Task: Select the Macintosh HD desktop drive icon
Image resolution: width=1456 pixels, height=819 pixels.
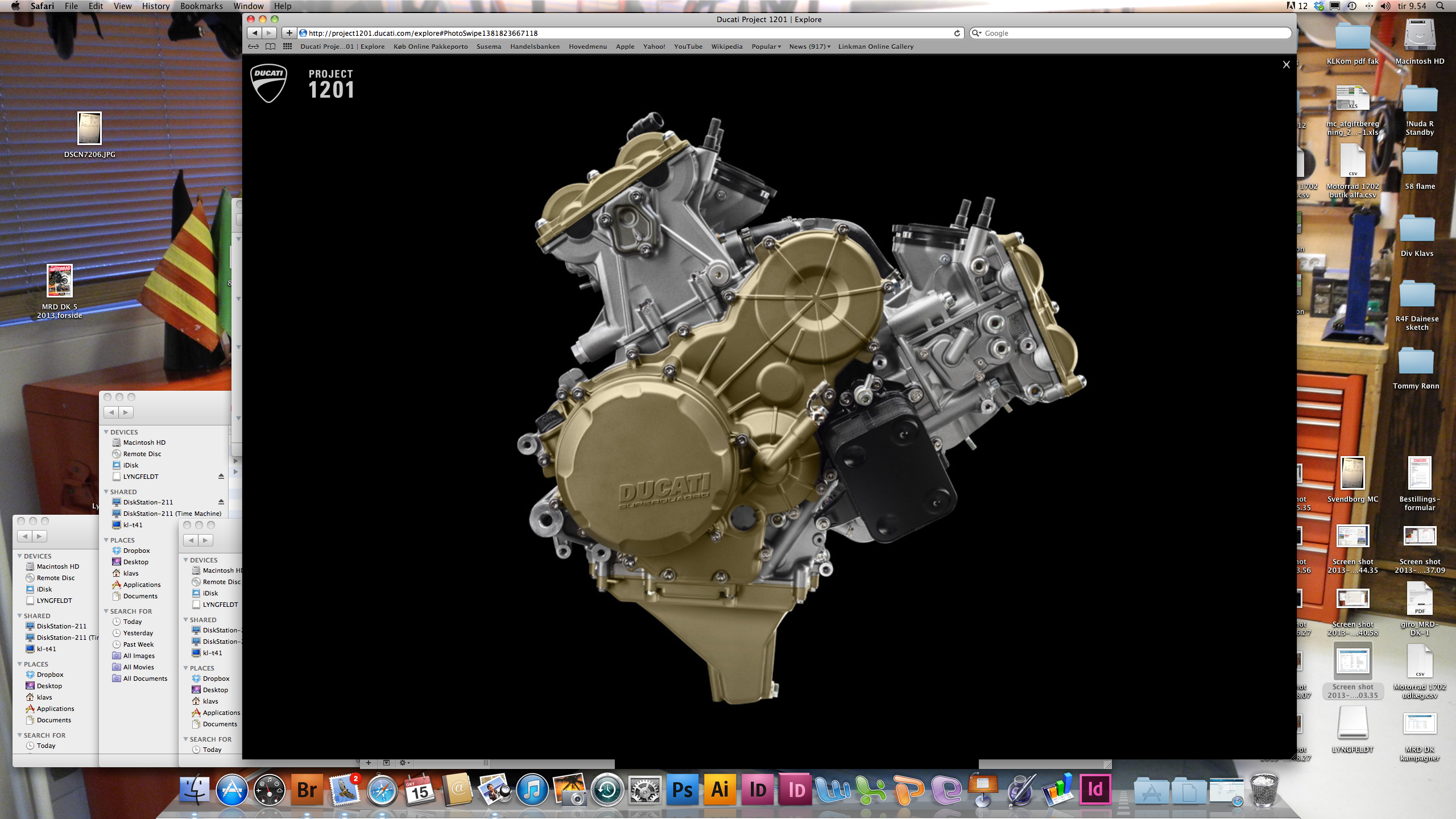Action: [x=1420, y=36]
